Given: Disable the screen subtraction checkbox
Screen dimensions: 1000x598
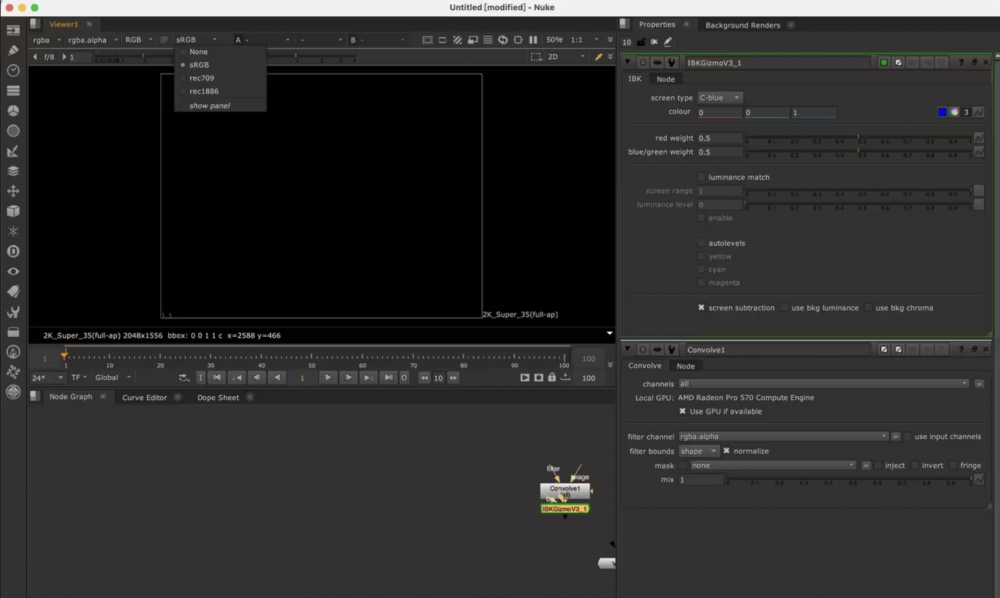Looking at the screenshot, I should click(x=702, y=308).
